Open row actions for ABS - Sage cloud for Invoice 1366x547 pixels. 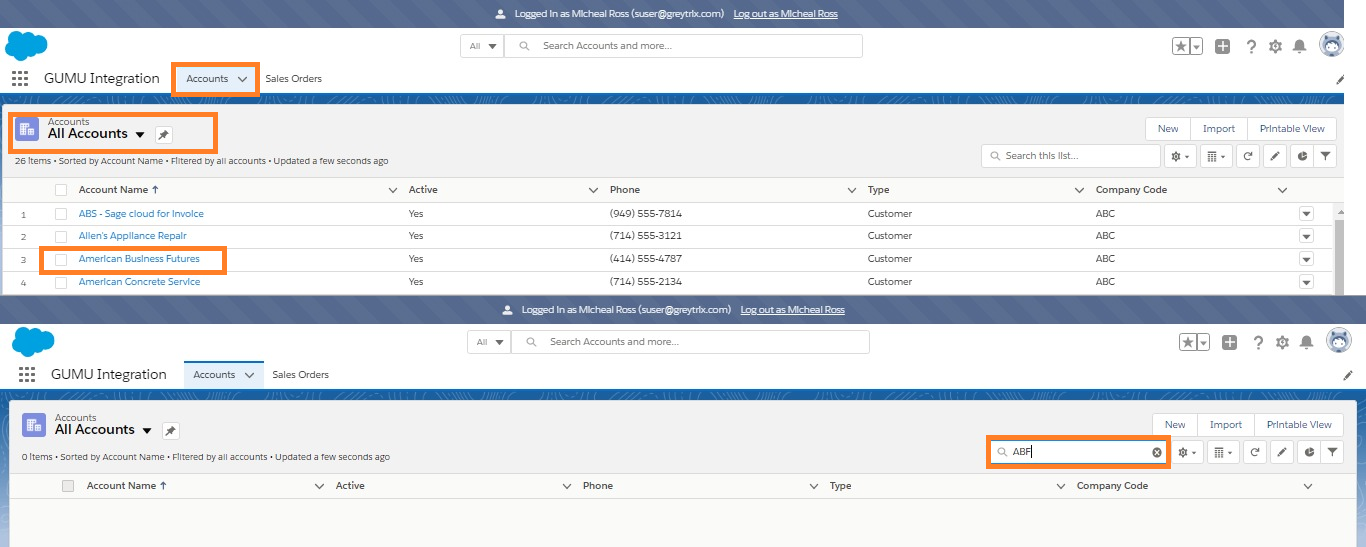coord(1306,214)
